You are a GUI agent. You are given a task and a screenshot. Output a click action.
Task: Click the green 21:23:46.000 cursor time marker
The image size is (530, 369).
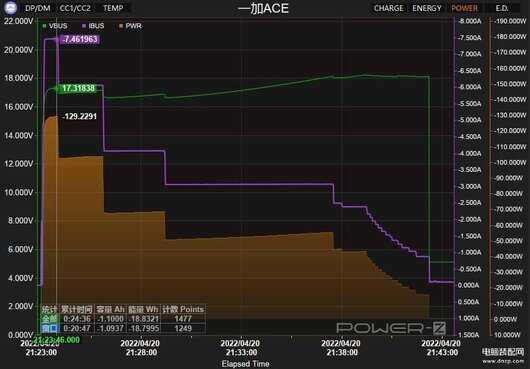57,340
